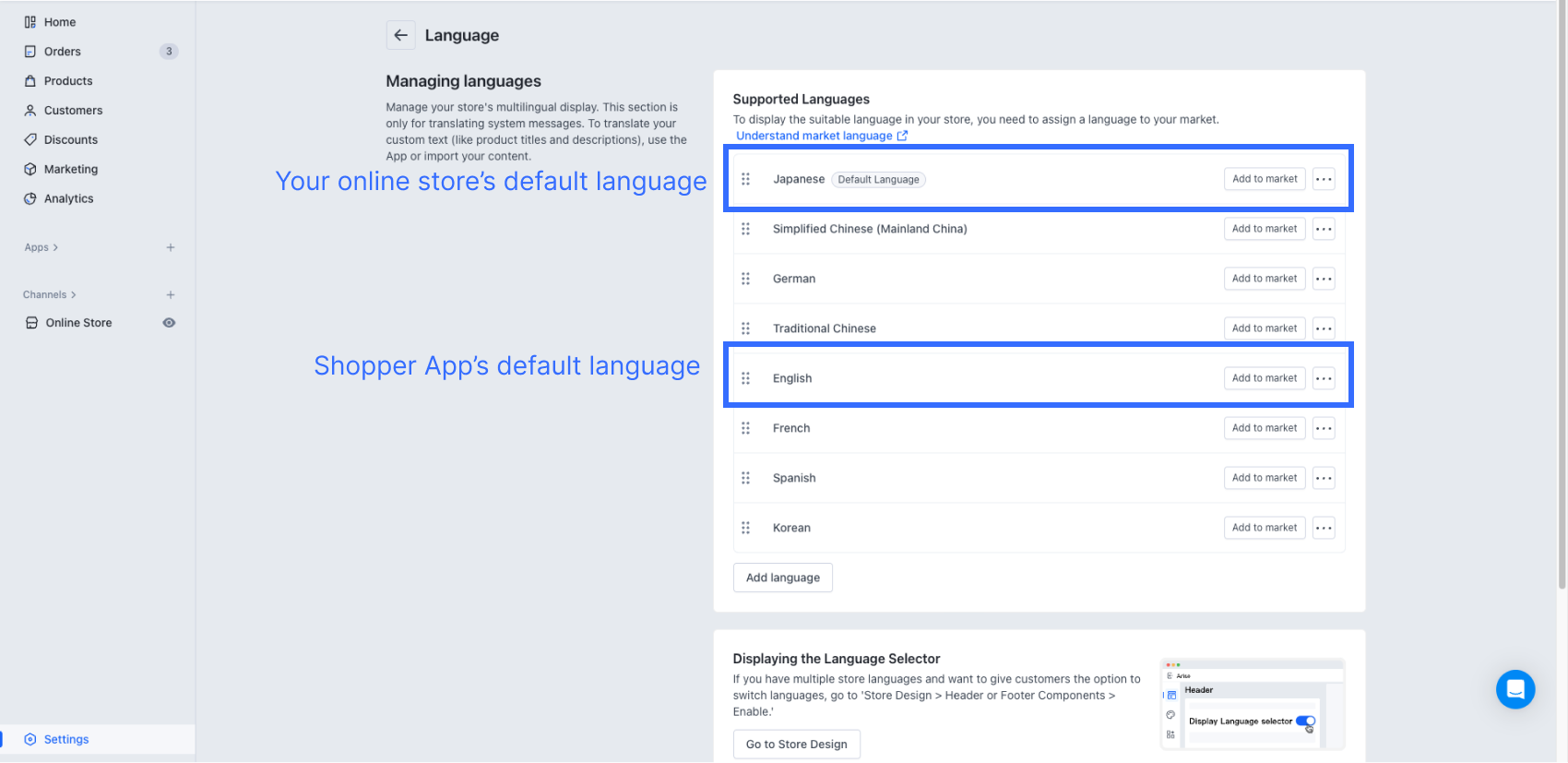Screen dimensions: 1568x763
Task: Add French to market
Action: [1265, 428]
